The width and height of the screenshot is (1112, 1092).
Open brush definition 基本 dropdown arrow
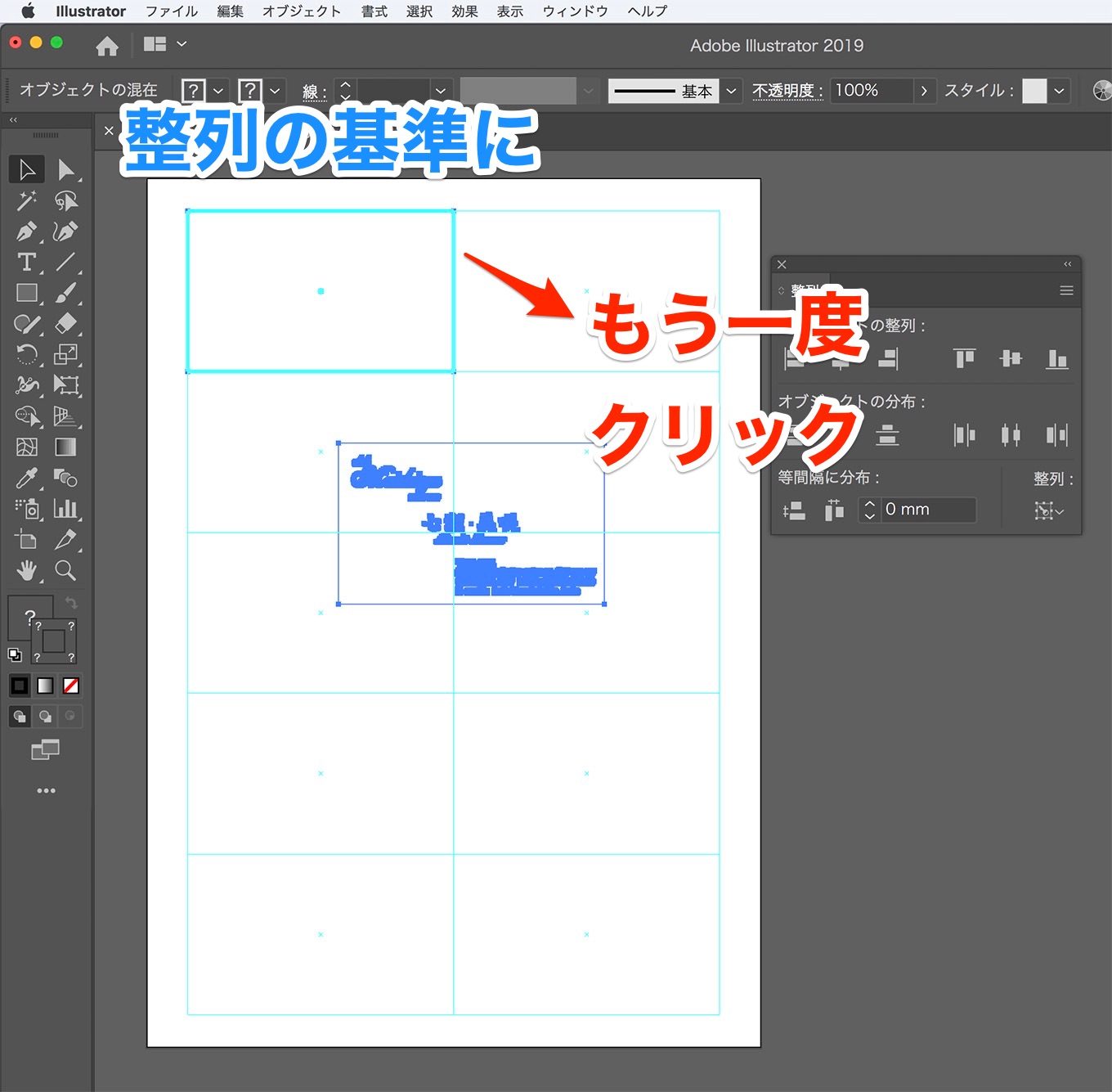731,91
